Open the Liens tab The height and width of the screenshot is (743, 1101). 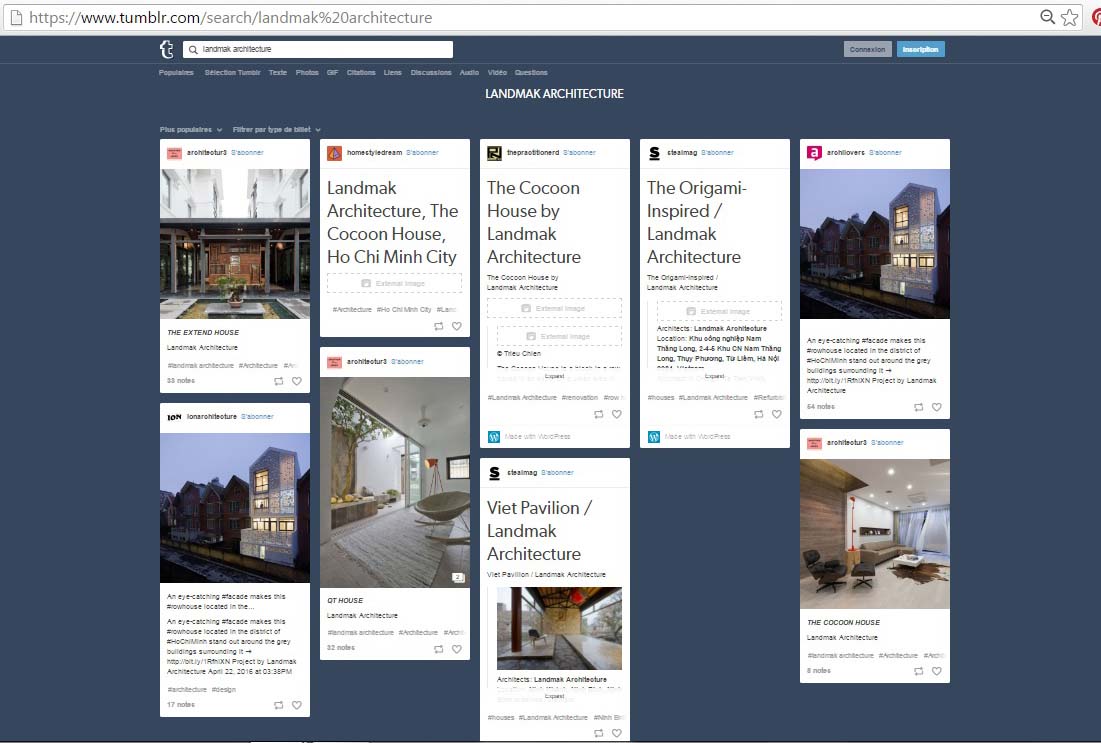pos(393,72)
